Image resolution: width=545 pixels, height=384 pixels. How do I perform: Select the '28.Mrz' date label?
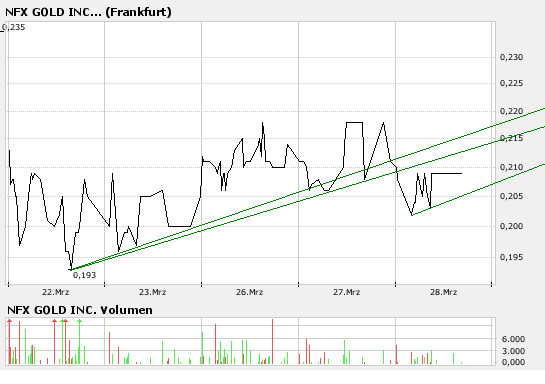pos(444,292)
